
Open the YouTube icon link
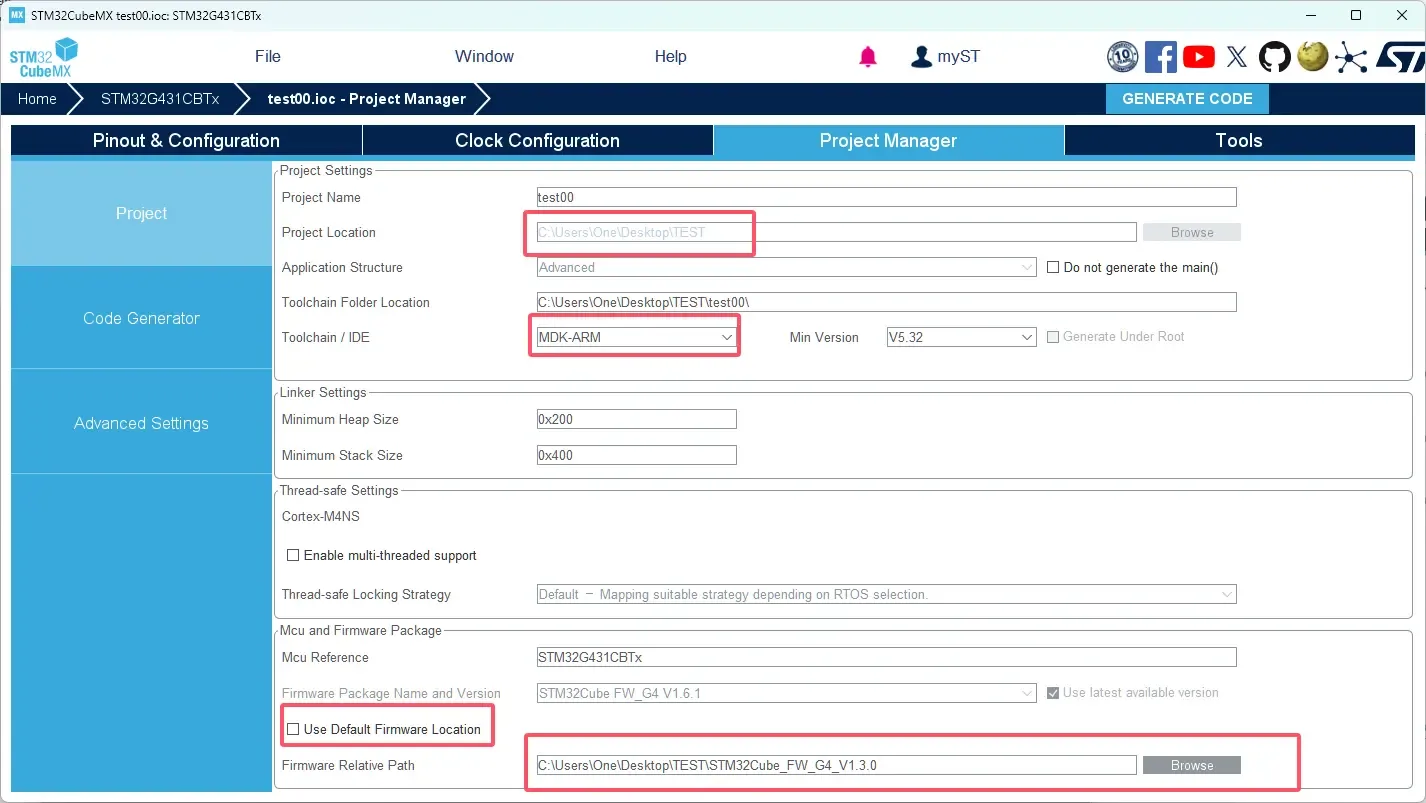tap(1198, 57)
